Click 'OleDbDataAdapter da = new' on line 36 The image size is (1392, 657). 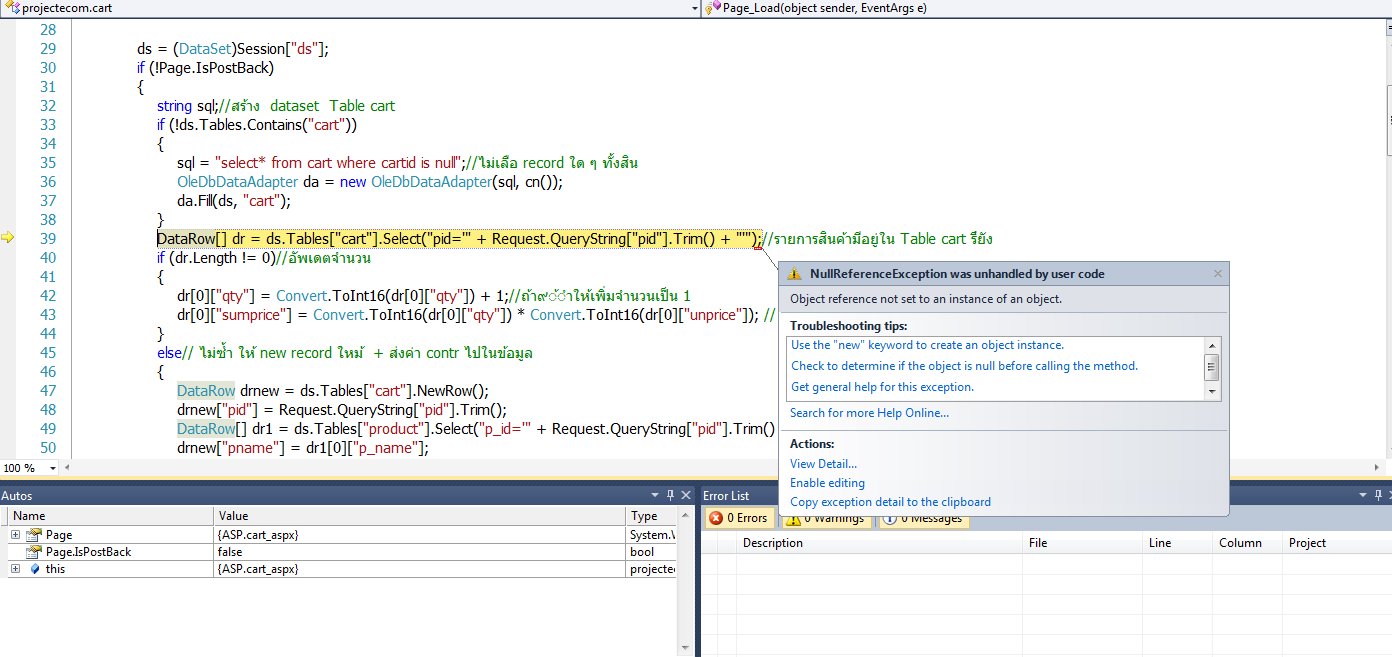coord(272,182)
